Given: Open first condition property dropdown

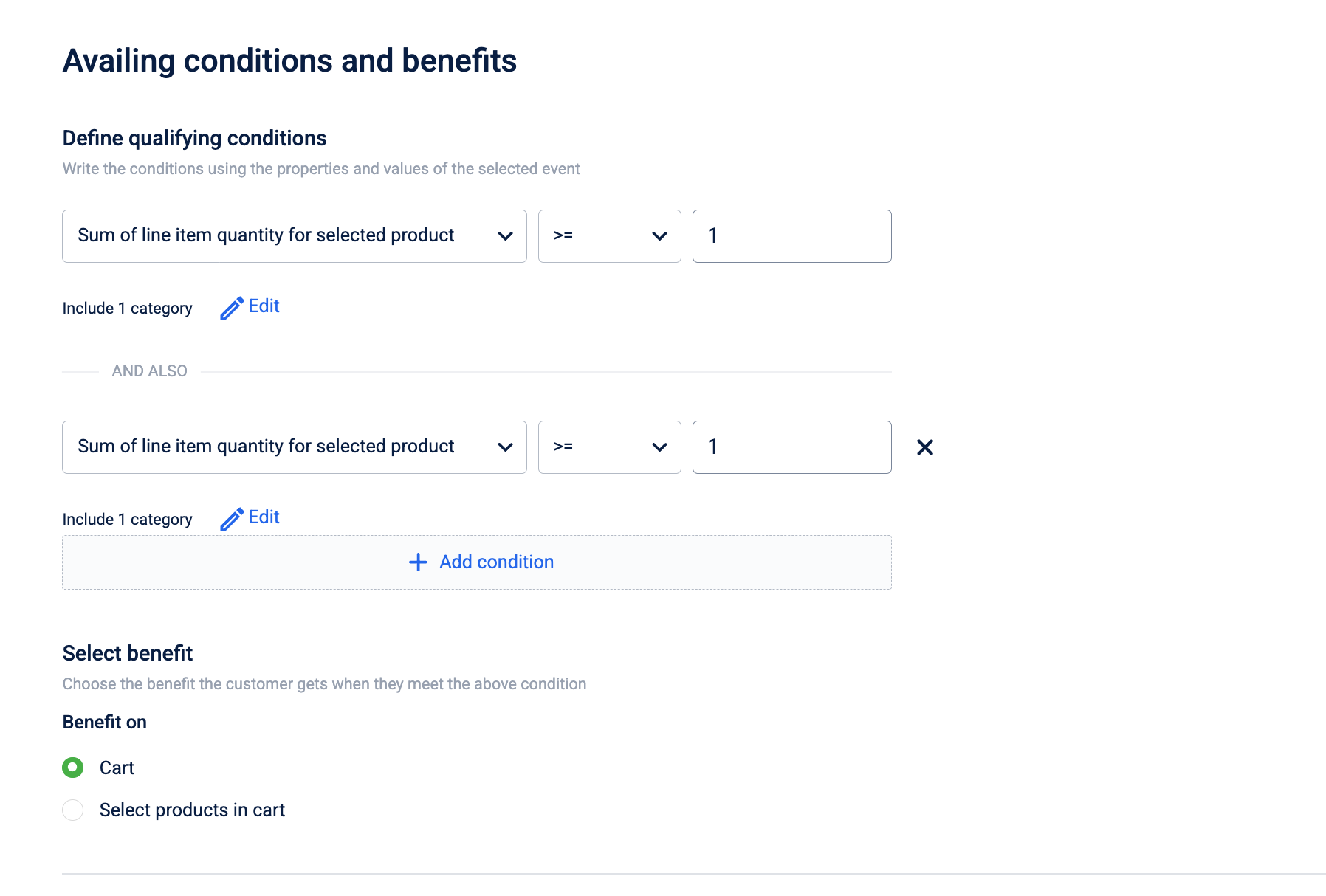Looking at the screenshot, I should (x=294, y=236).
